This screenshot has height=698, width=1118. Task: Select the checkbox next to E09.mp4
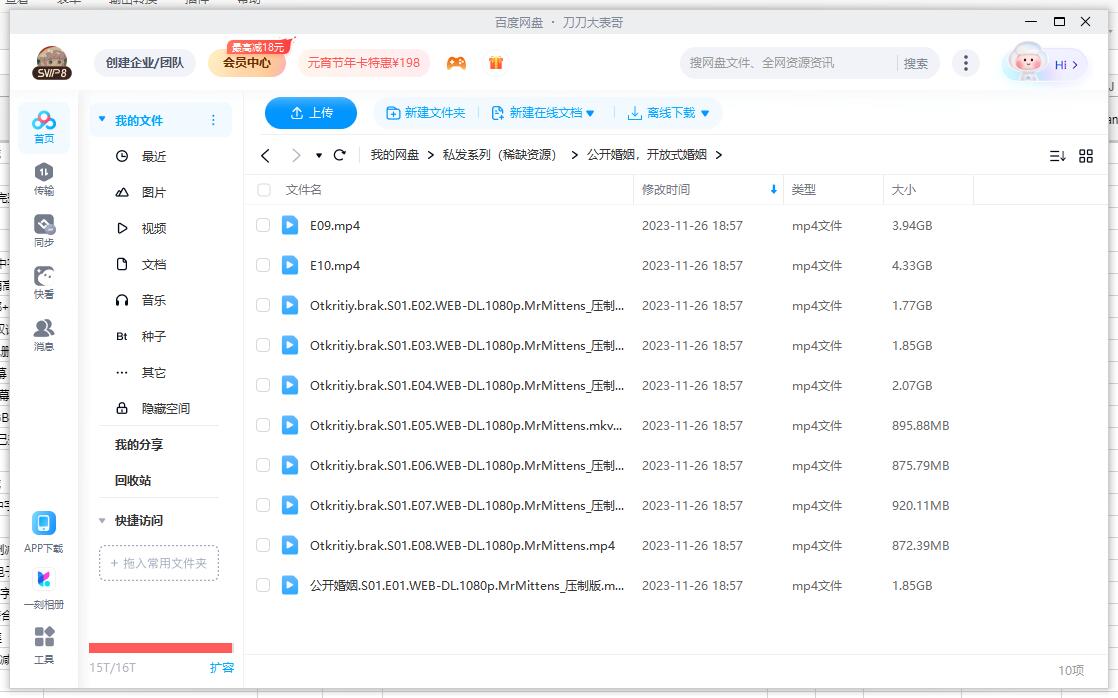point(263,225)
